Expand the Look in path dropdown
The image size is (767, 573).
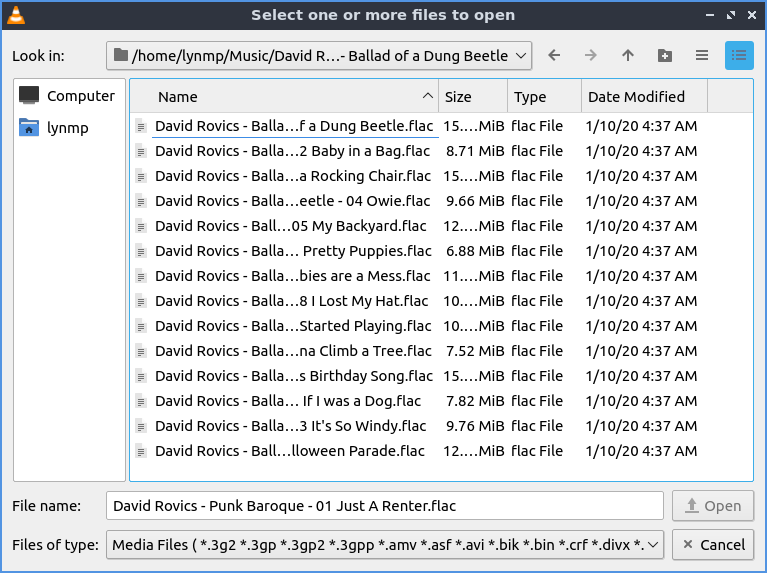pyautogui.click(x=520, y=56)
